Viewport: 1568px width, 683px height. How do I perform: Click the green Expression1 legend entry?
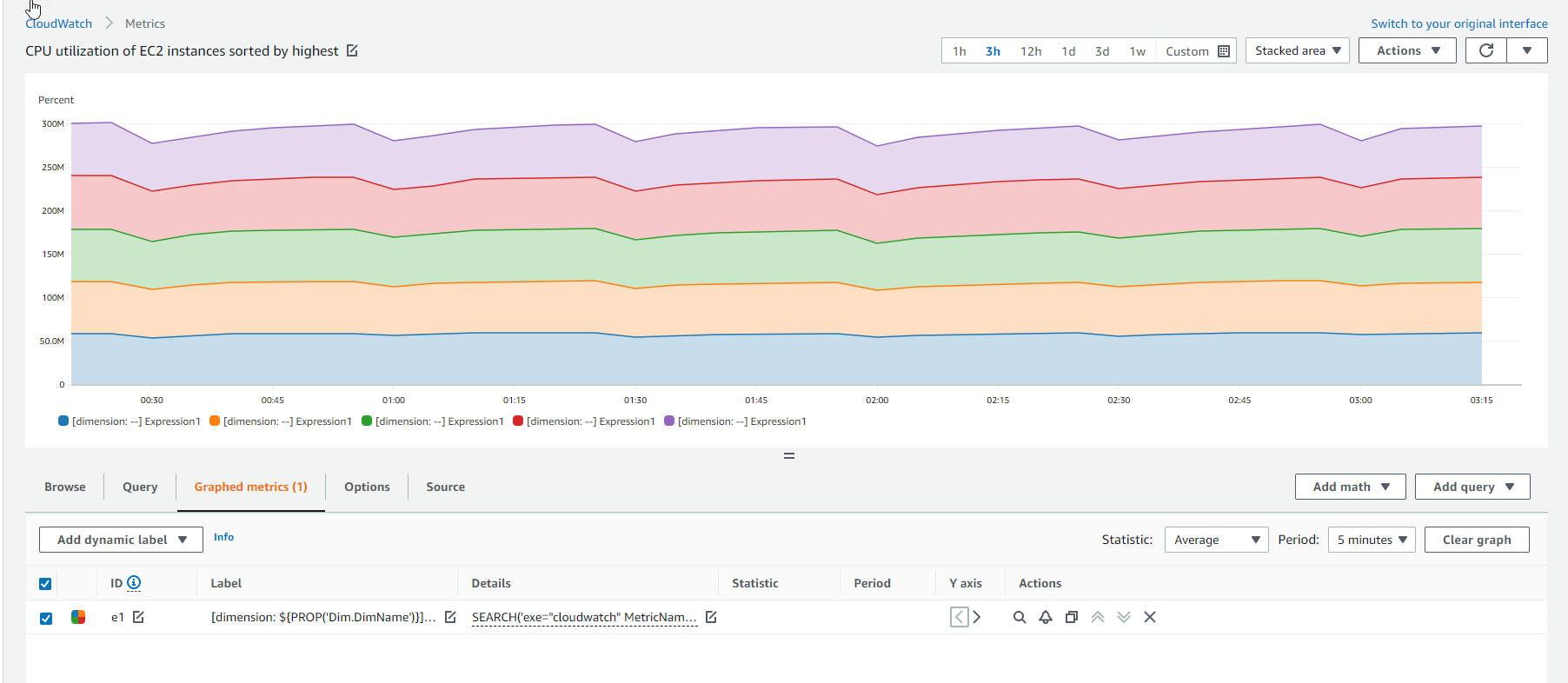[433, 421]
